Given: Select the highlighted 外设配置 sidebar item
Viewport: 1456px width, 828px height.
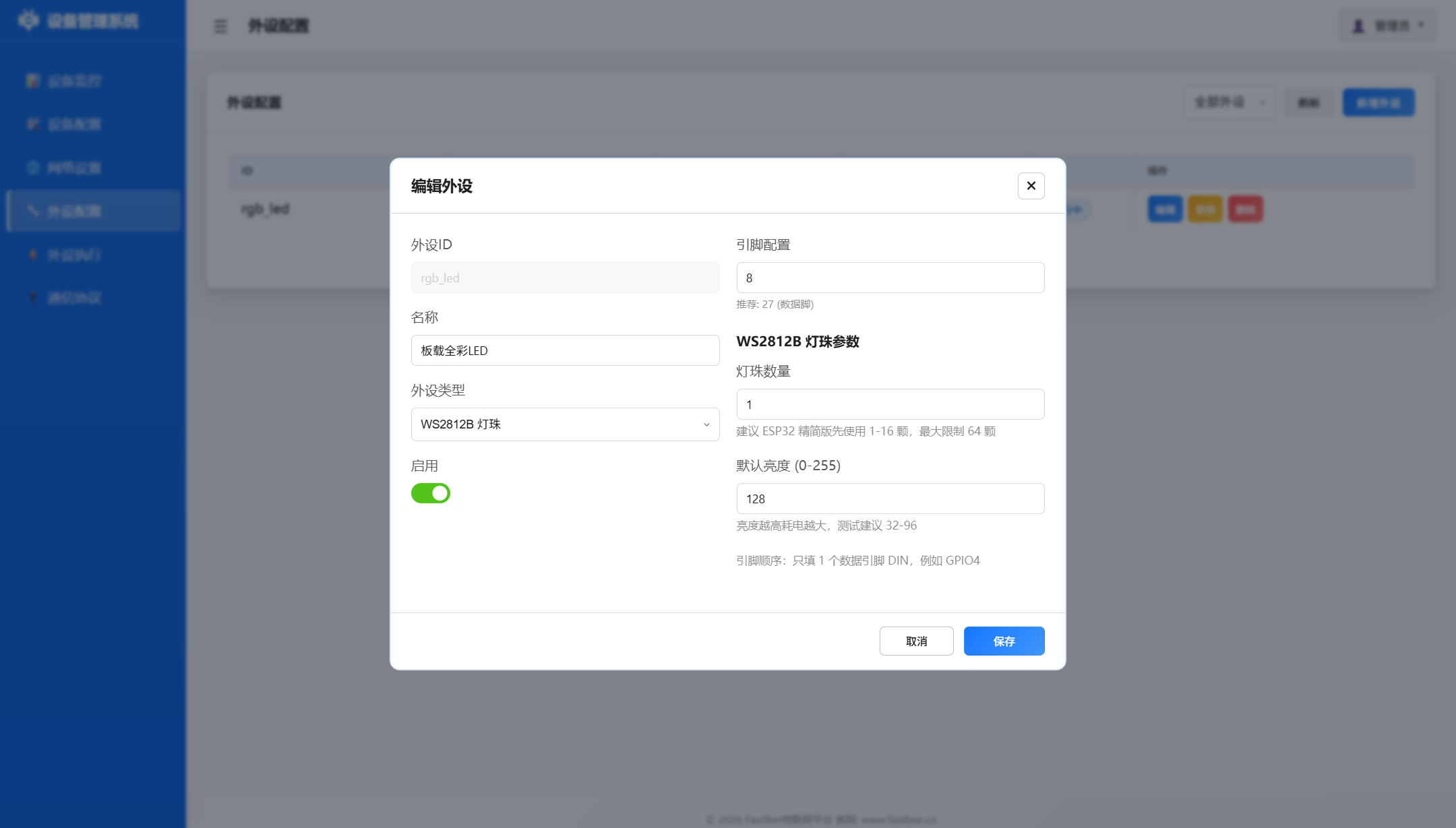Looking at the screenshot, I should 93,211.
